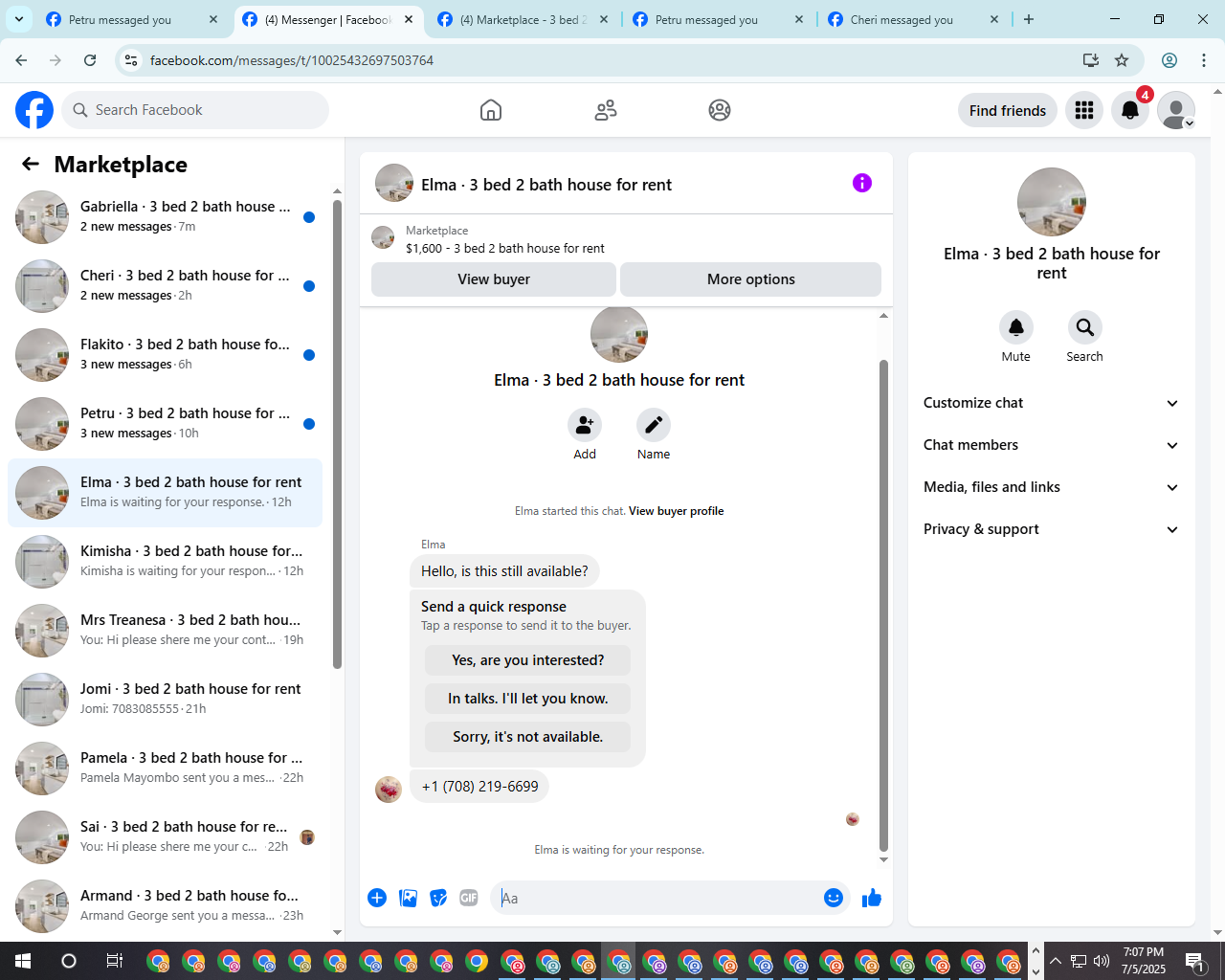Viewport: 1225px width, 980px height.
Task: Switch to Marketplace - 3 bed tab
Action: pyautogui.click(x=523, y=19)
